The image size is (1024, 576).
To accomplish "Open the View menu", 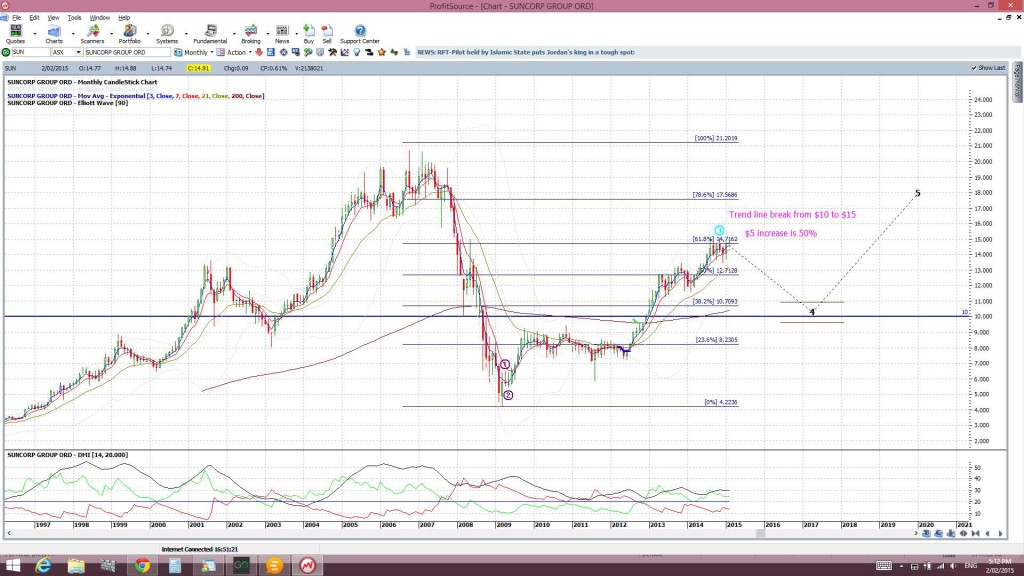I will pos(53,18).
